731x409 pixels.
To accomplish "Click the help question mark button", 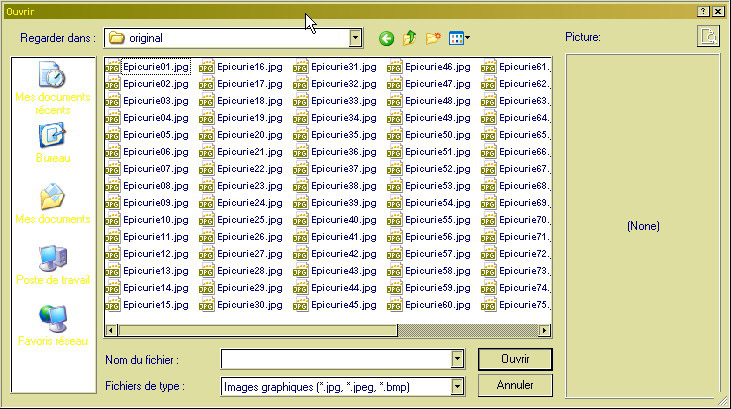I will [703, 9].
